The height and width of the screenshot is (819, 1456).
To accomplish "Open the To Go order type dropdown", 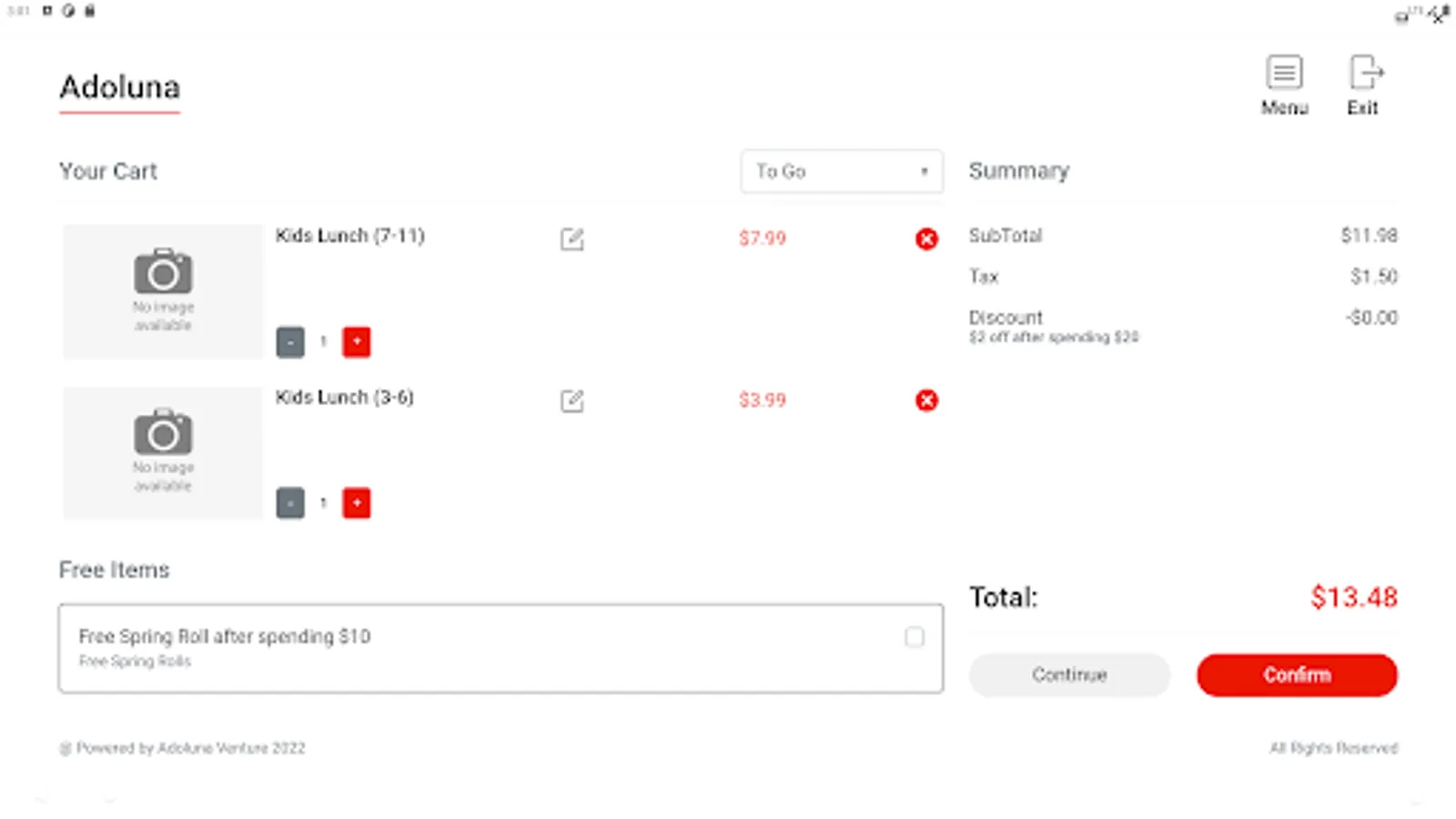I will click(842, 171).
